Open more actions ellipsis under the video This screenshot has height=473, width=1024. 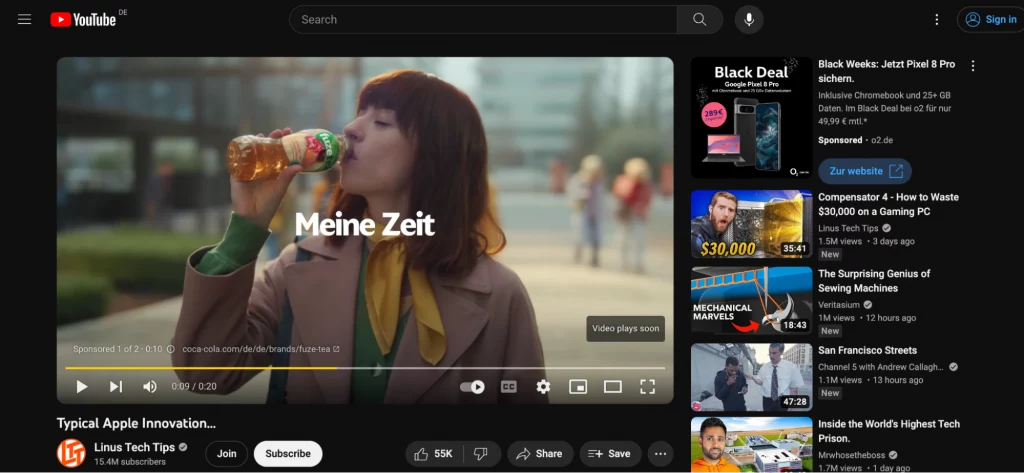coord(660,453)
